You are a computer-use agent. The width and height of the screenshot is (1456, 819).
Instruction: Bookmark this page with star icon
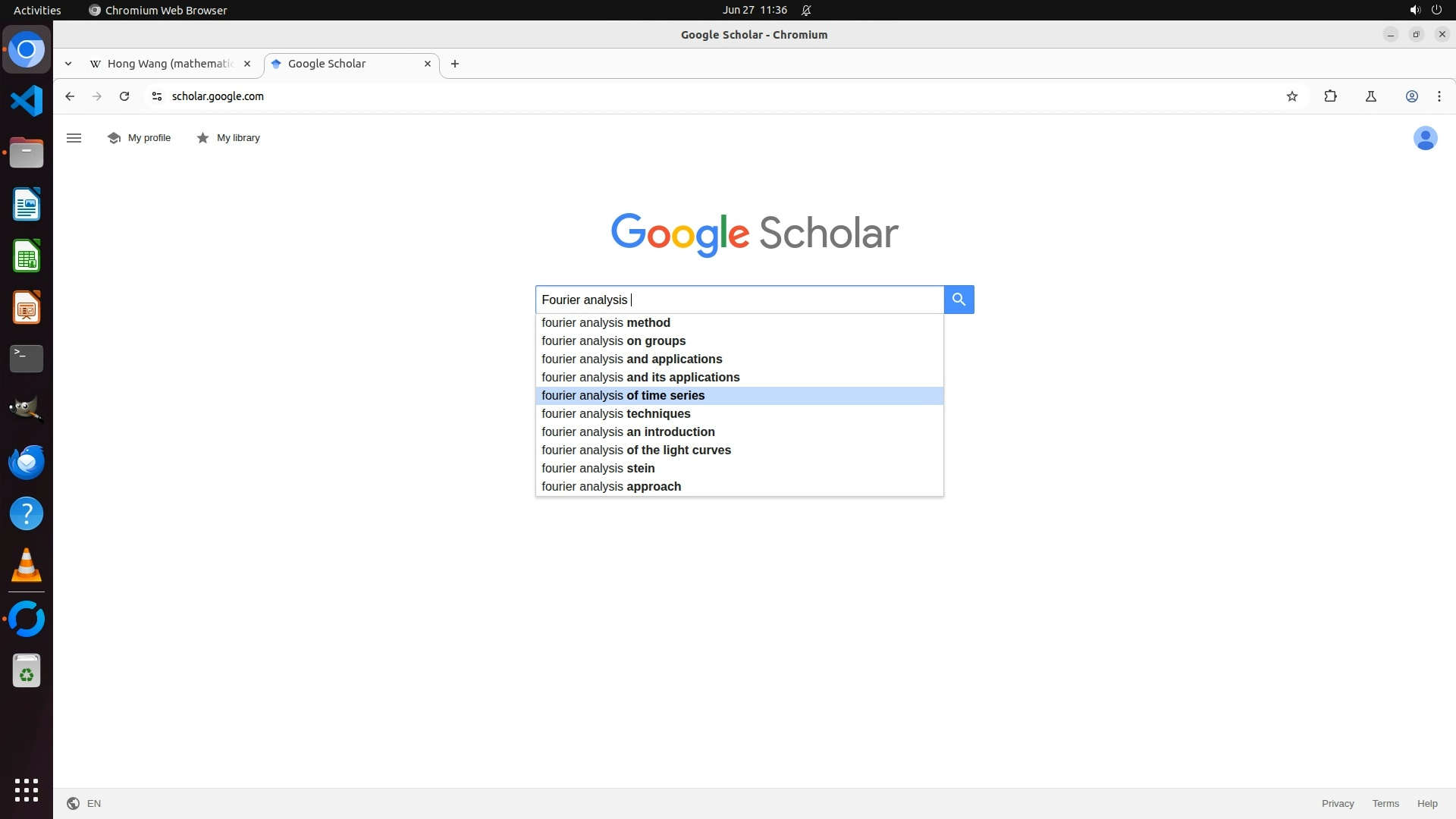click(1291, 96)
